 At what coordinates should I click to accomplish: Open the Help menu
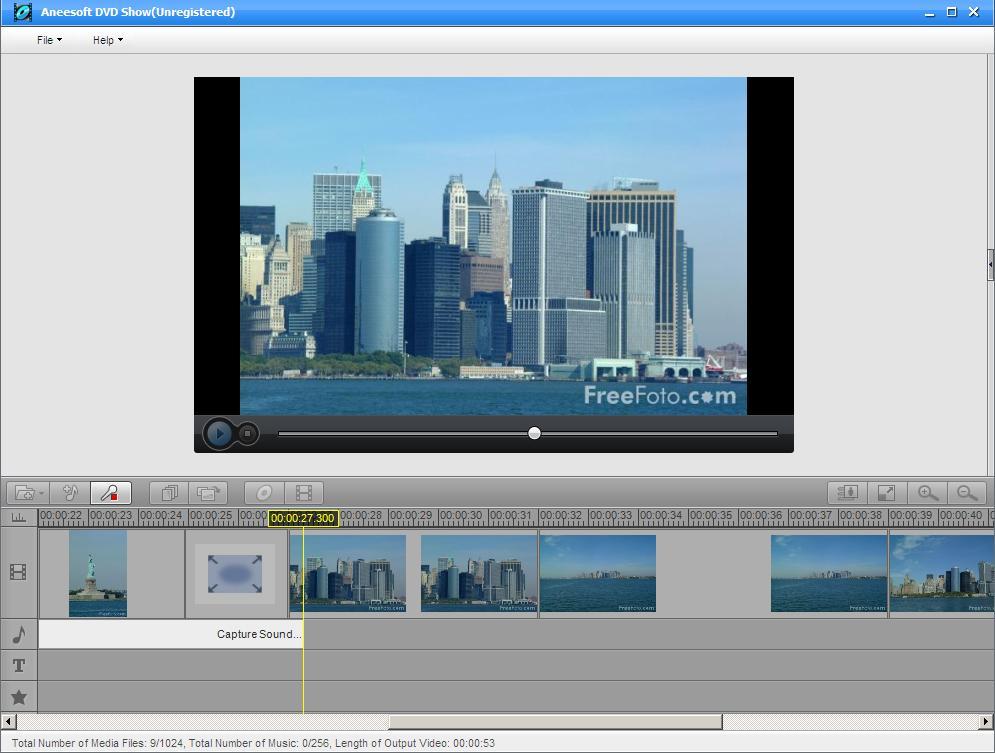coord(107,40)
